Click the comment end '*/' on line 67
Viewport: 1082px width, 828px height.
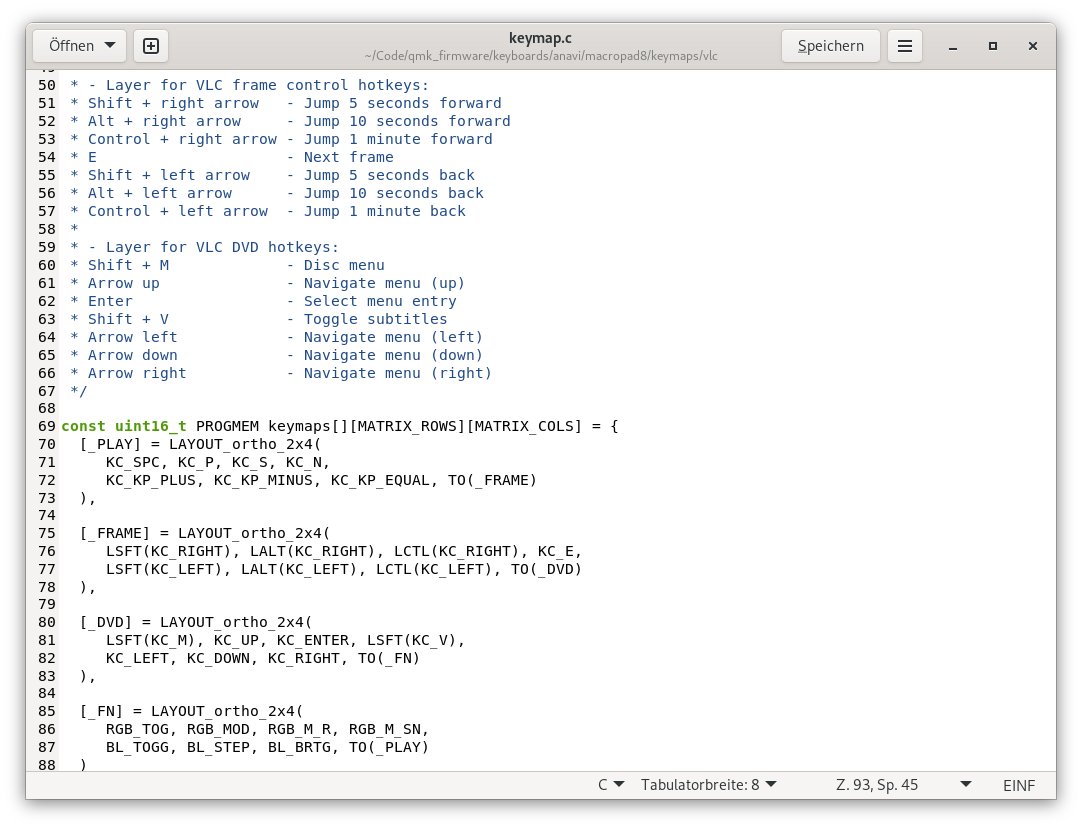pos(79,391)
